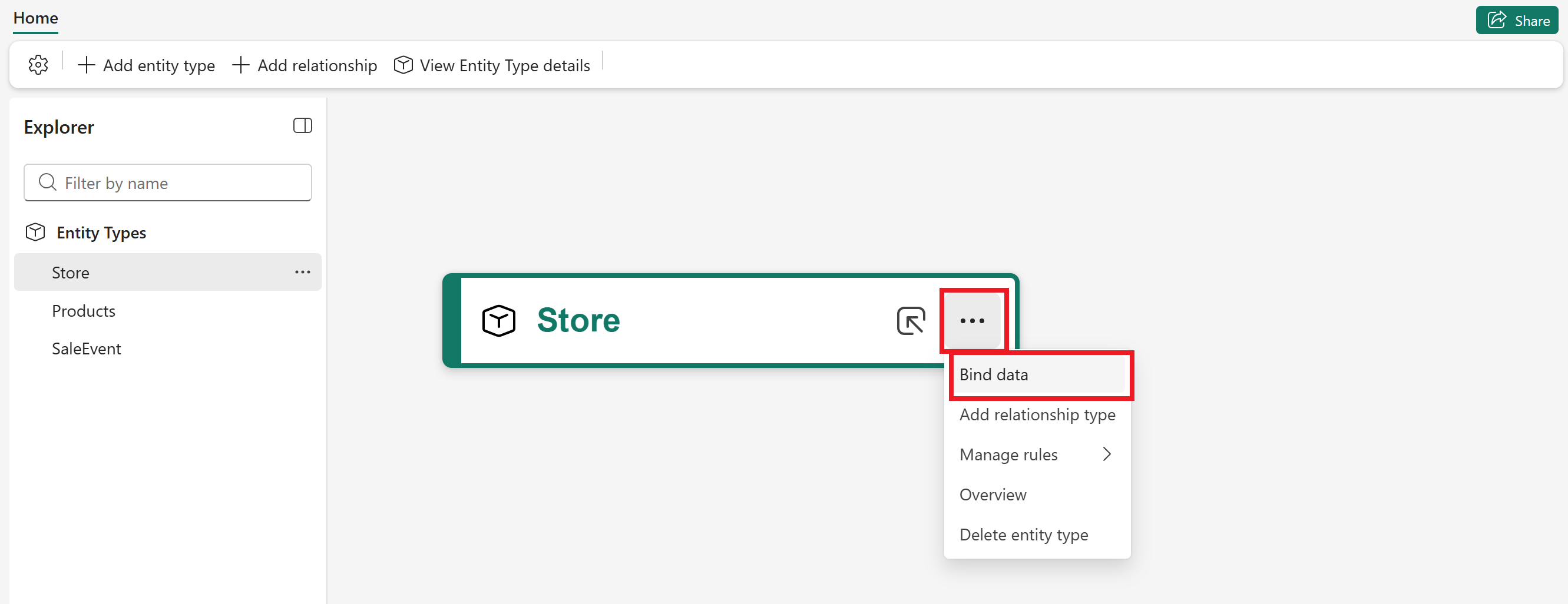Choose Bind data from menu

pos(1037,374)
